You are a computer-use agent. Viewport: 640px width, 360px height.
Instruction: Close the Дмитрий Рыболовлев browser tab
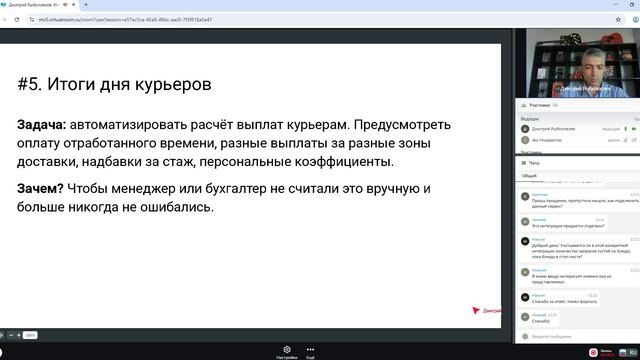coord(73,4)
